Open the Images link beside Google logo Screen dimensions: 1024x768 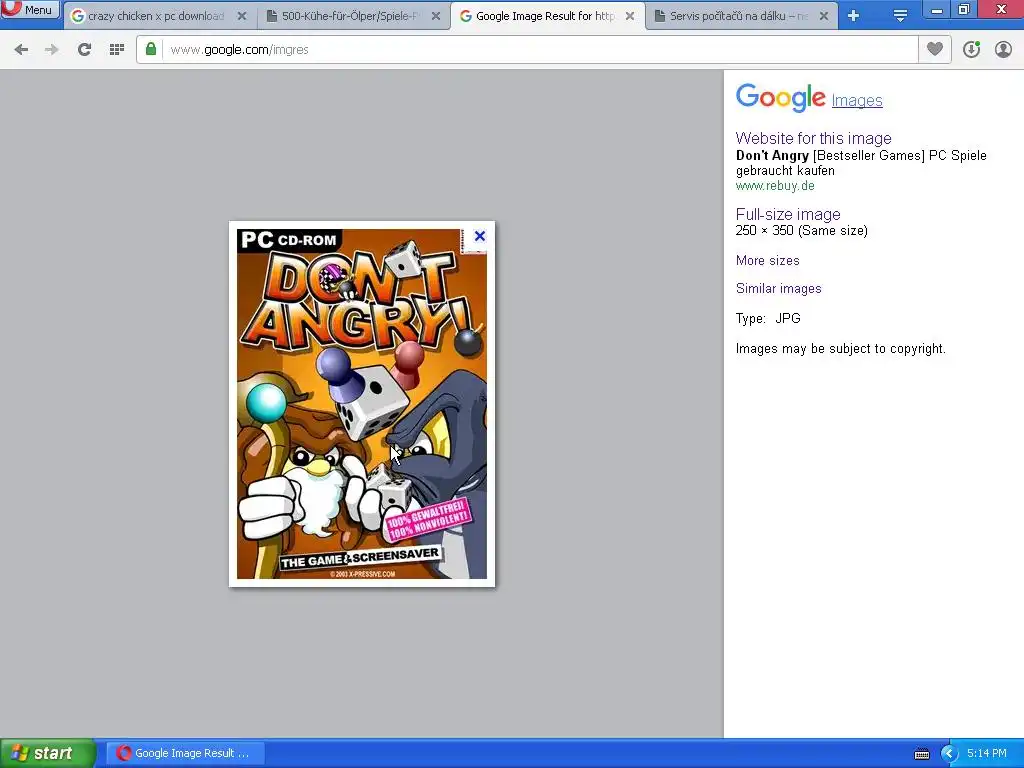(857, 101)
